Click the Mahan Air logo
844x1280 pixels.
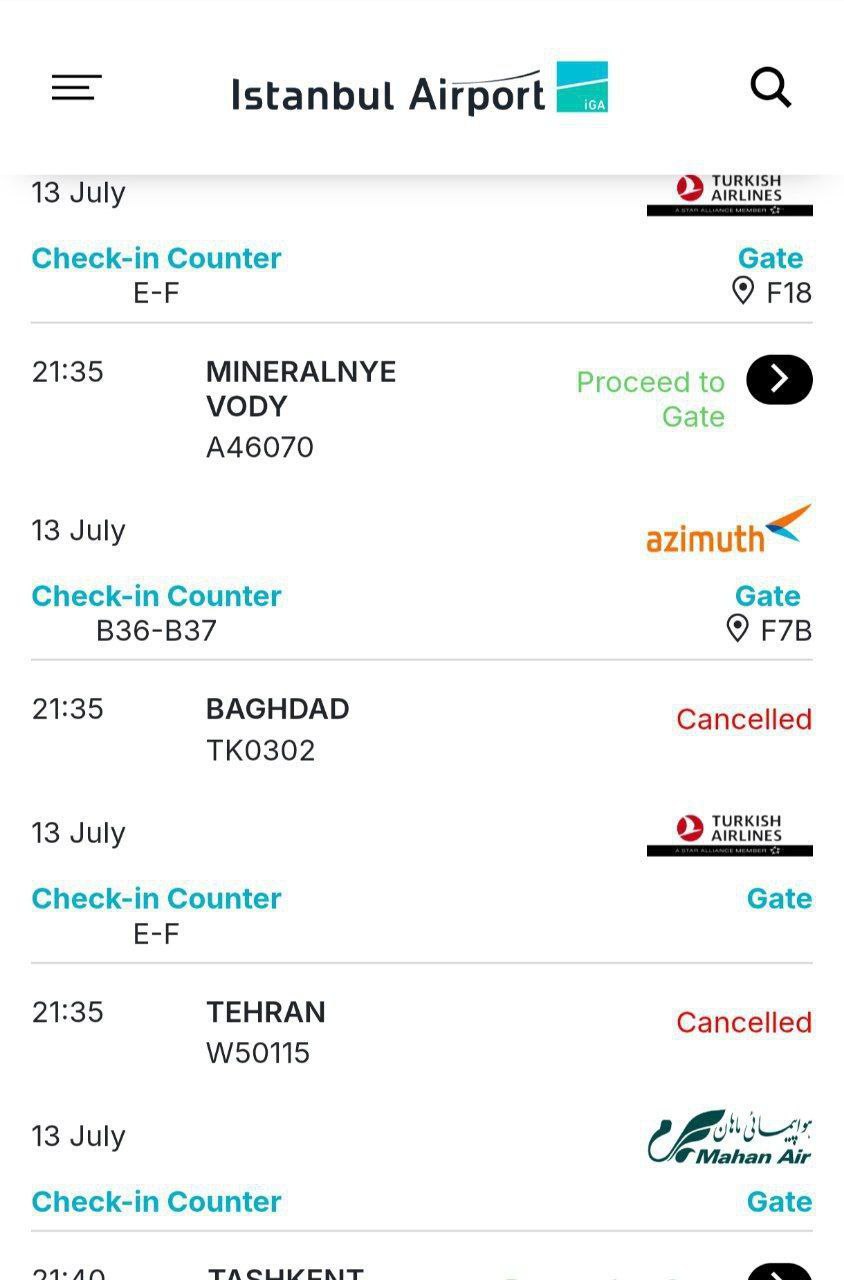pyautogui.click(x=729, y=1137)
